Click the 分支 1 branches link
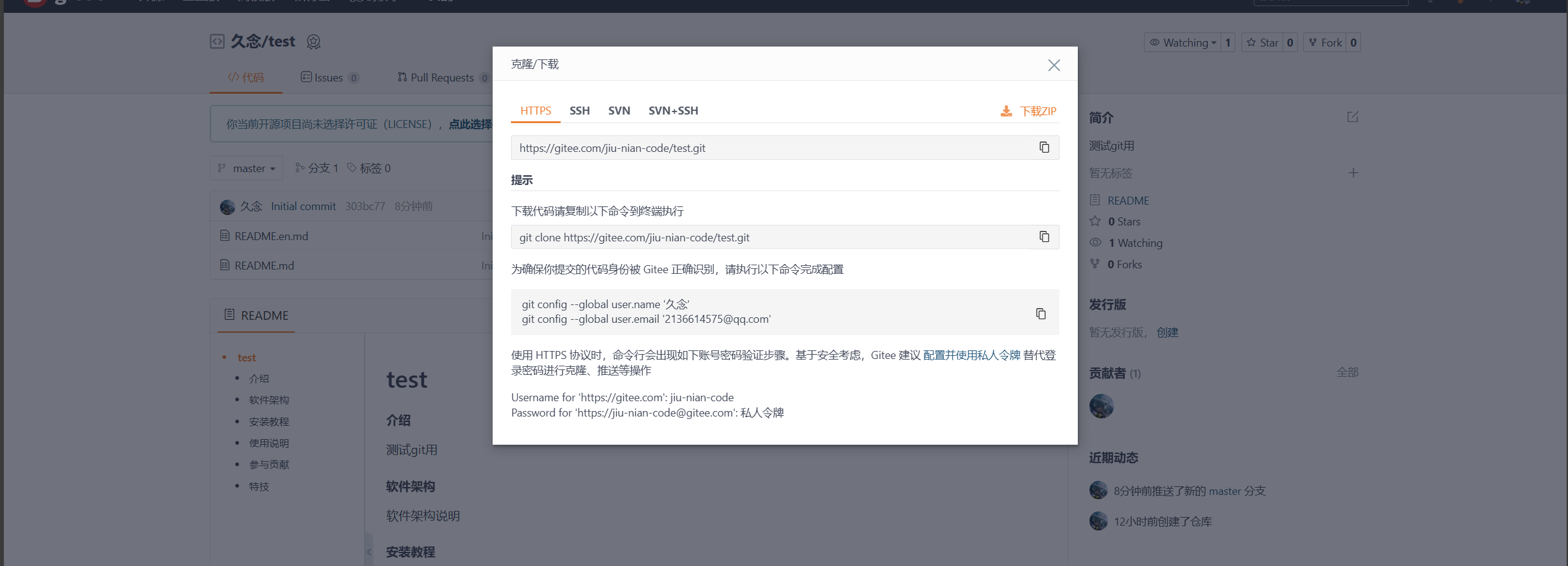 coord(317,168)
